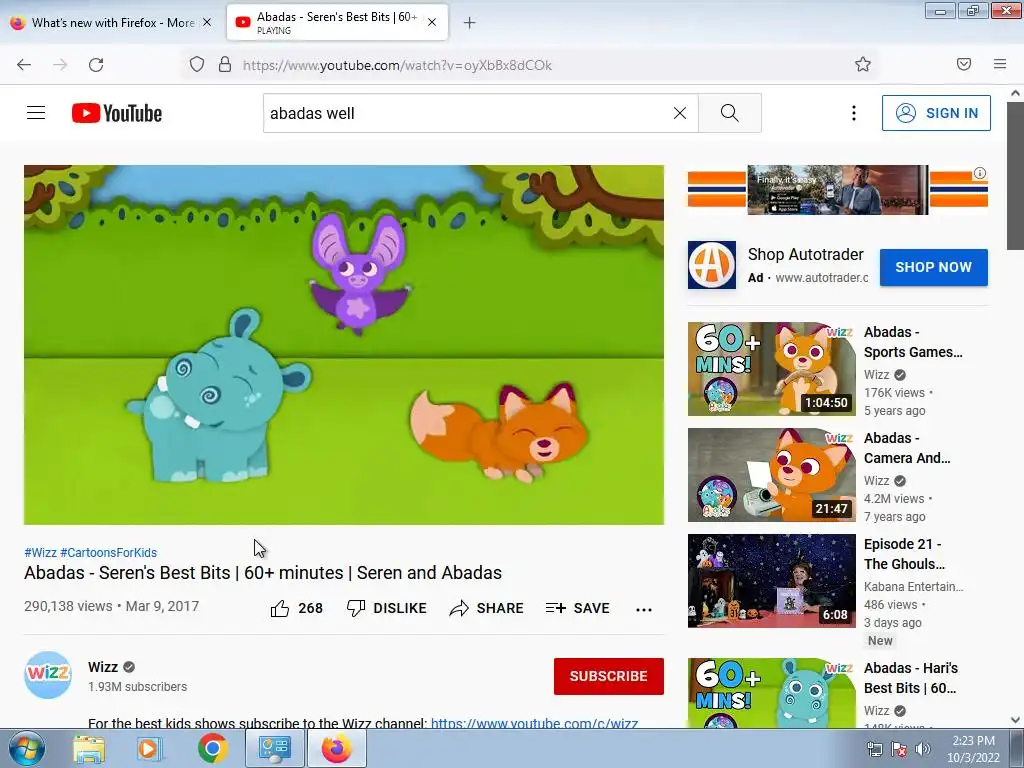
Task: Close the Abadas YouTube tab
Action: click(x=432, y=22)
